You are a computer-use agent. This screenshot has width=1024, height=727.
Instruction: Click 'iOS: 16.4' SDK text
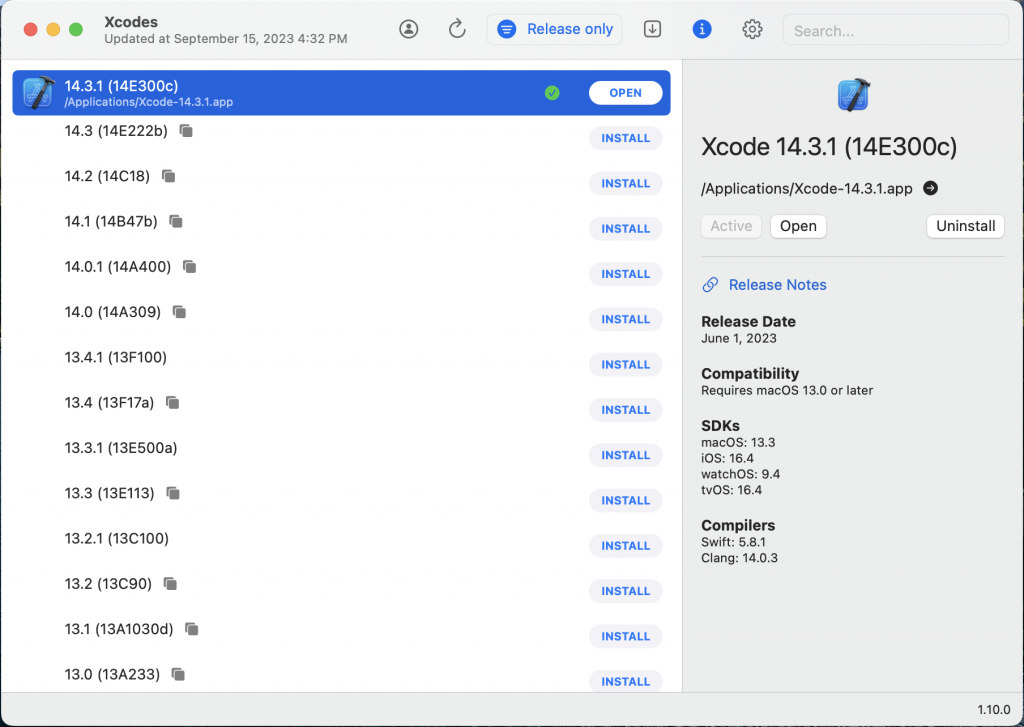coord(728,458)
